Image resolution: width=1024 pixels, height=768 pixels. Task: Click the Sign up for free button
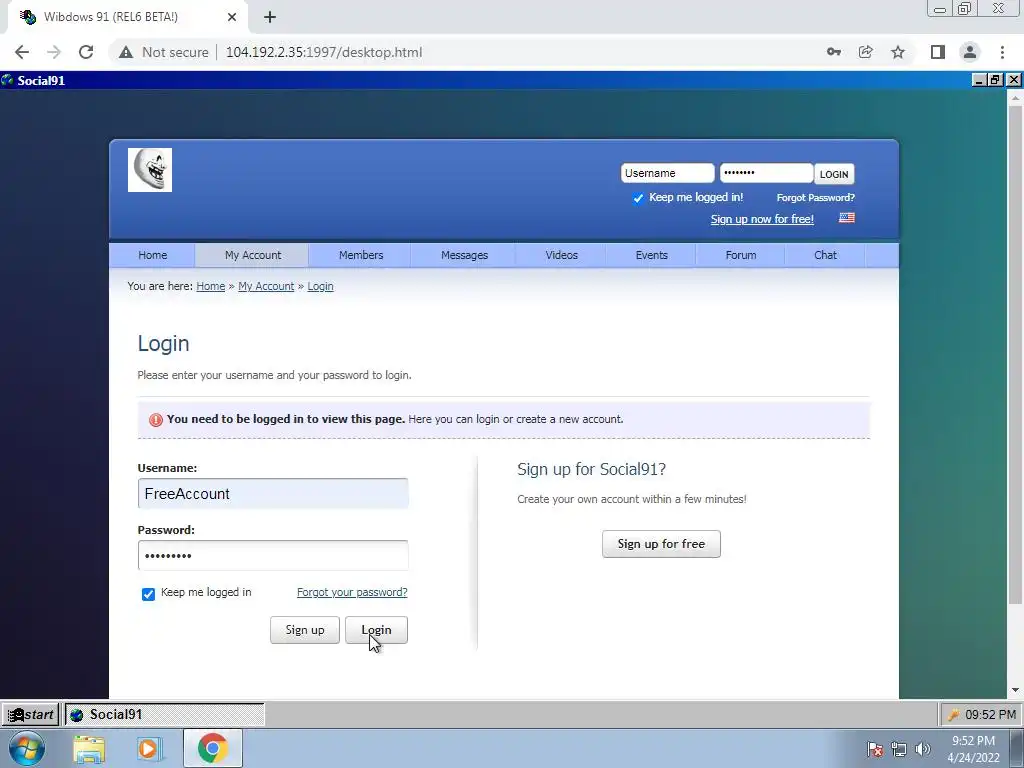coord(661,544)
